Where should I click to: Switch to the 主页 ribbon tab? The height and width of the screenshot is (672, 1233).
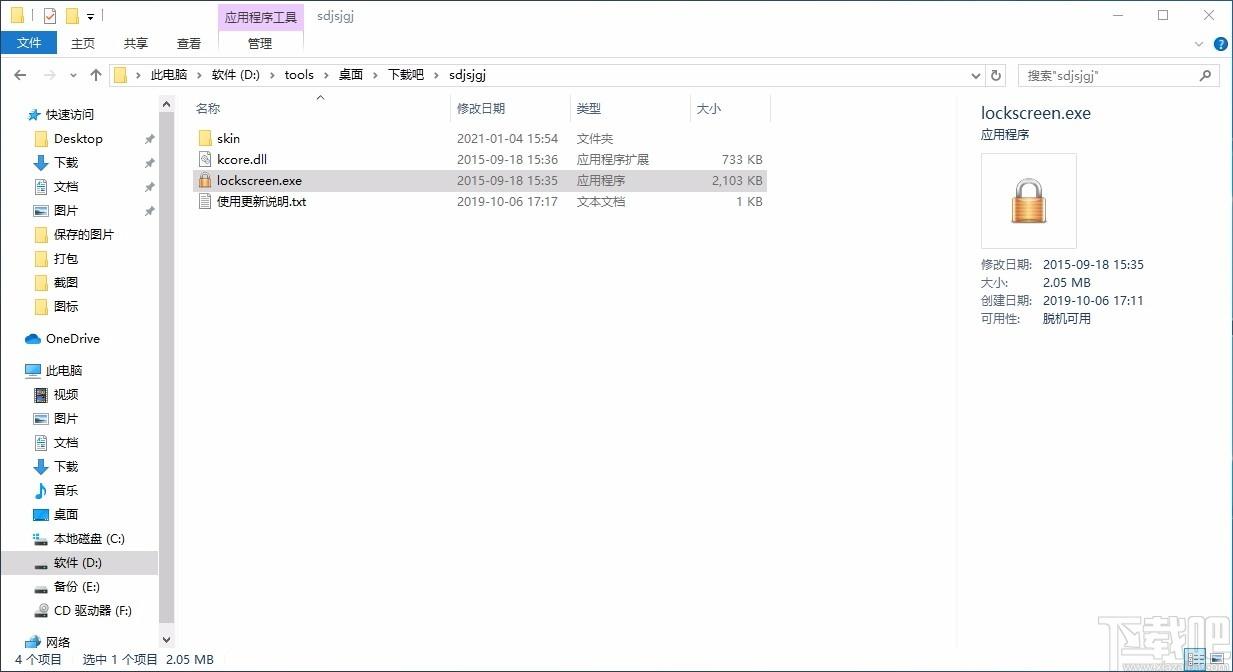click(83, 43)
